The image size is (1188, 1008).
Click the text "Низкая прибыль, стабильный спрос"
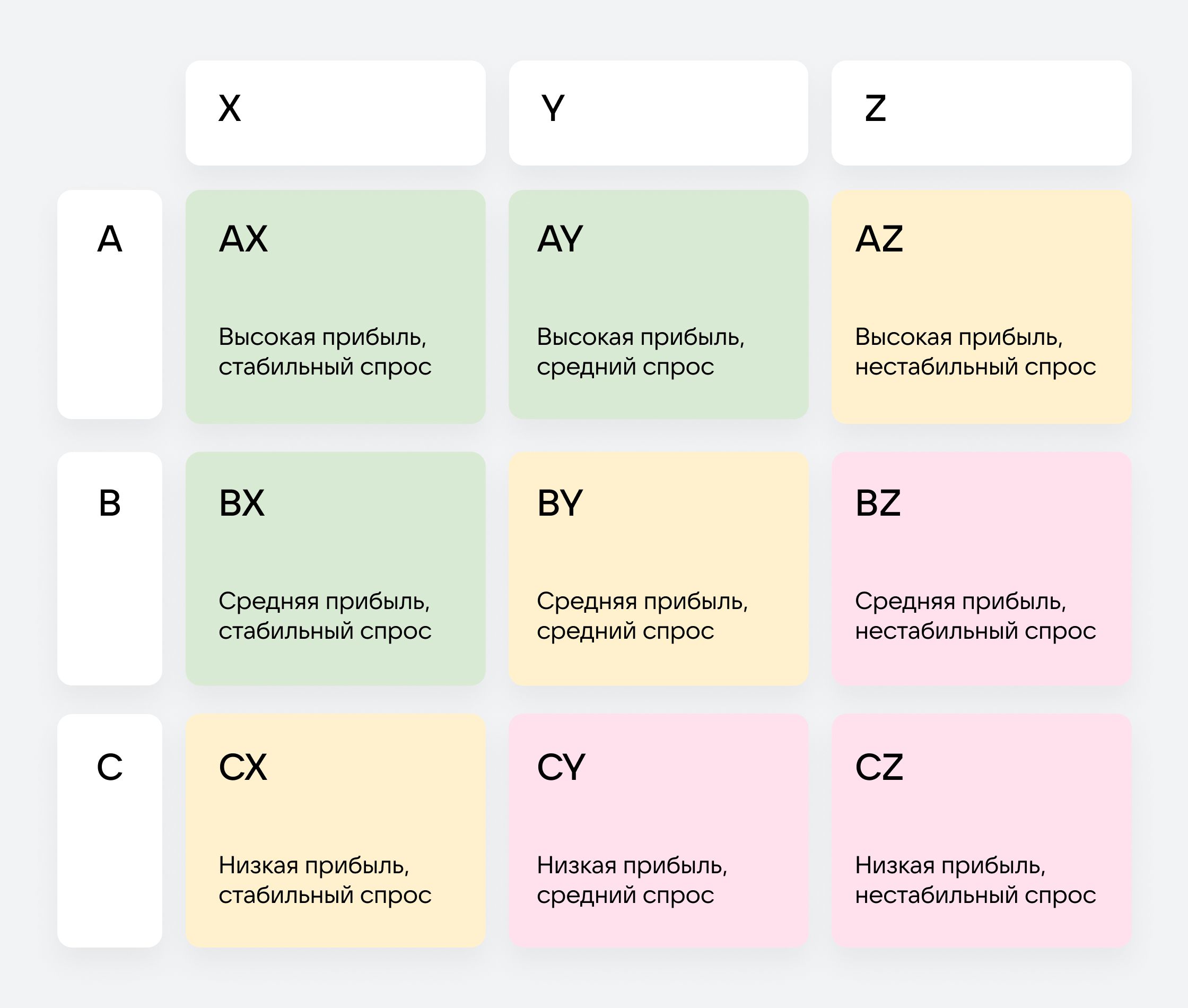pos(325,880)
